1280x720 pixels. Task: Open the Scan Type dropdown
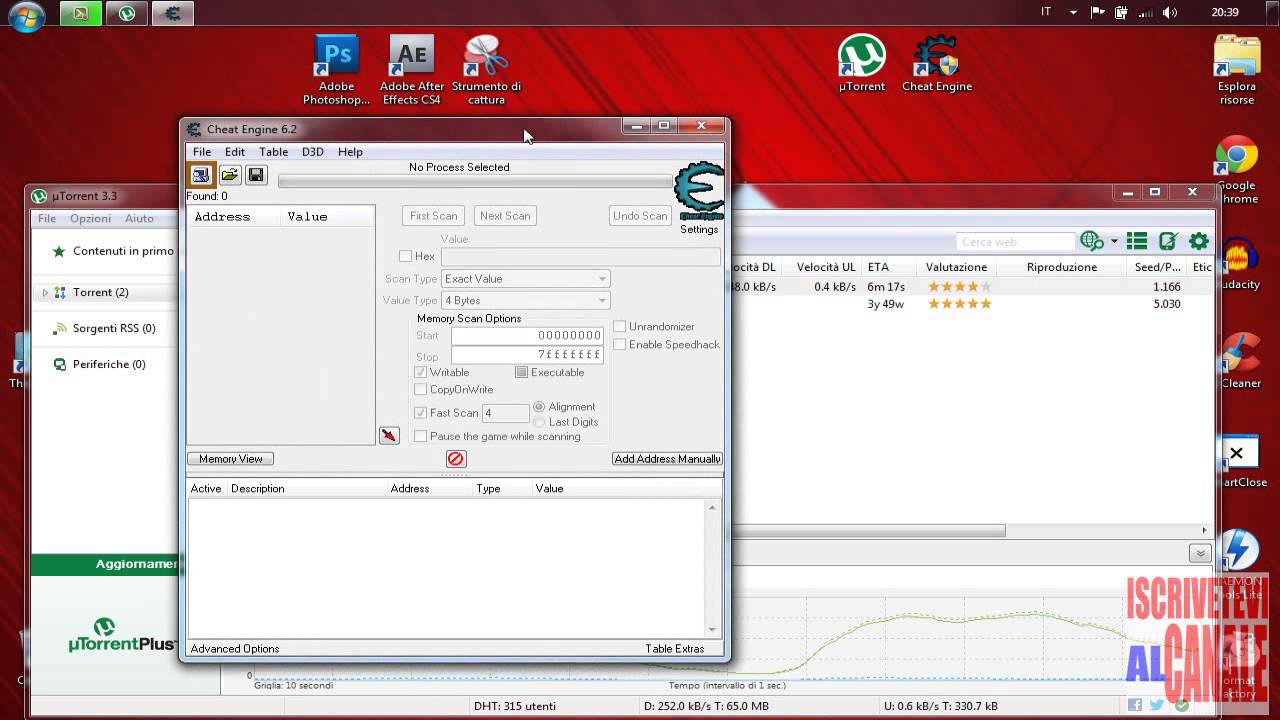click(x=525, y=279)
